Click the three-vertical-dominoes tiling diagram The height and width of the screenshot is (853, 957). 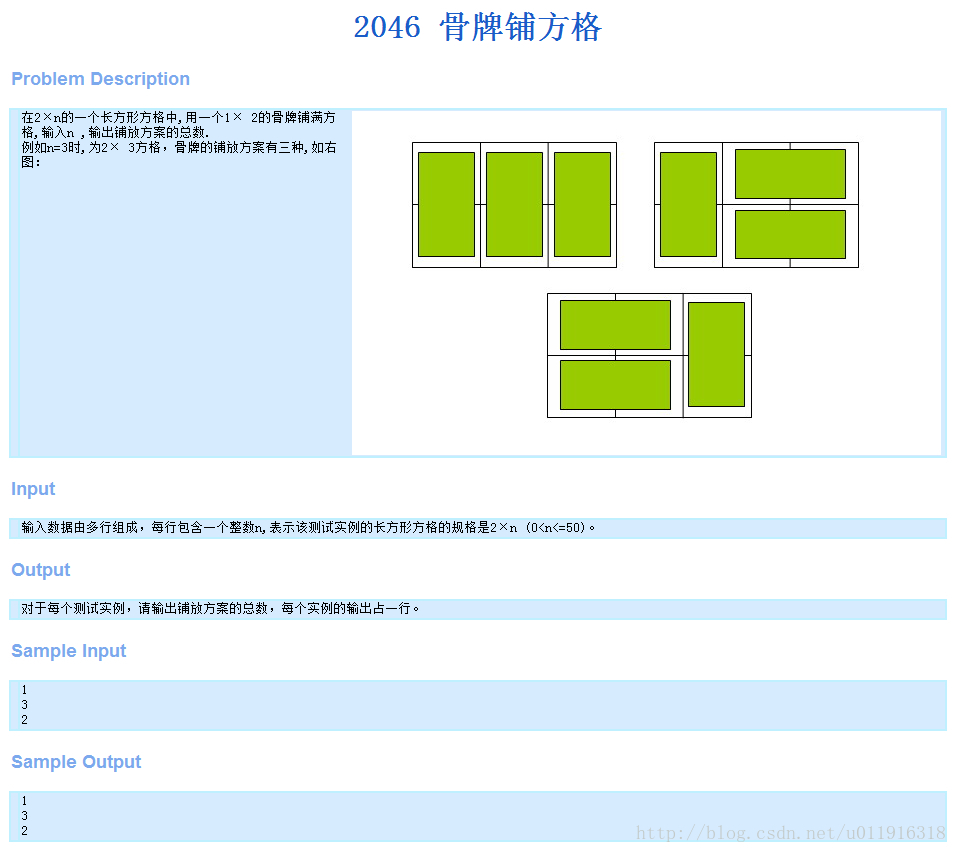(515, 205)
